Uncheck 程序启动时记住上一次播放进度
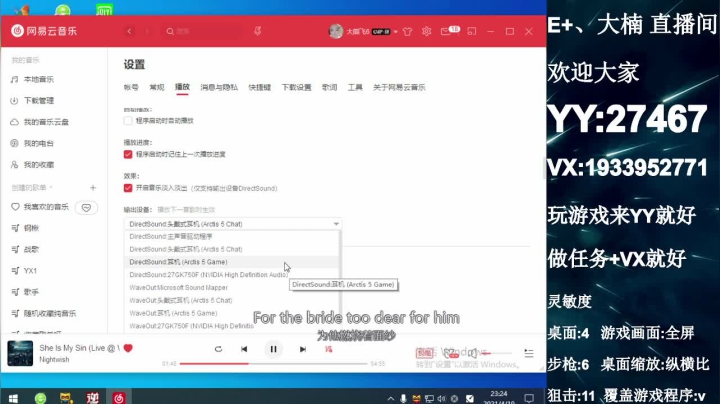Image resolution: width=720 pixels, height=404 pixels. [128, 154]
